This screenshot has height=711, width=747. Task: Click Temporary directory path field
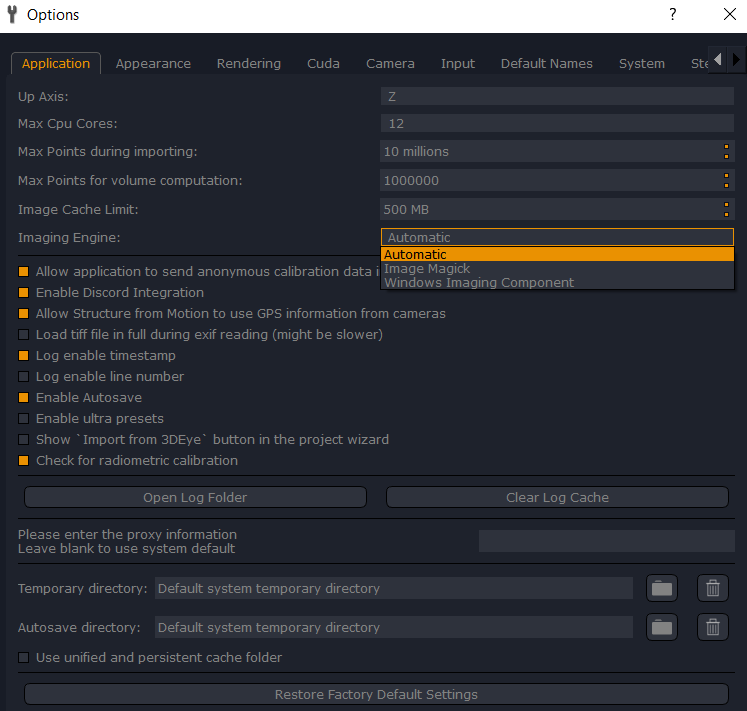(394, 589)
